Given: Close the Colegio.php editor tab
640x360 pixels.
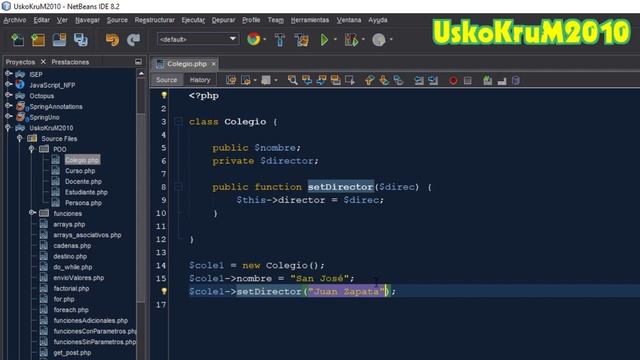Looking at the screenshot, I should point(213,64).
